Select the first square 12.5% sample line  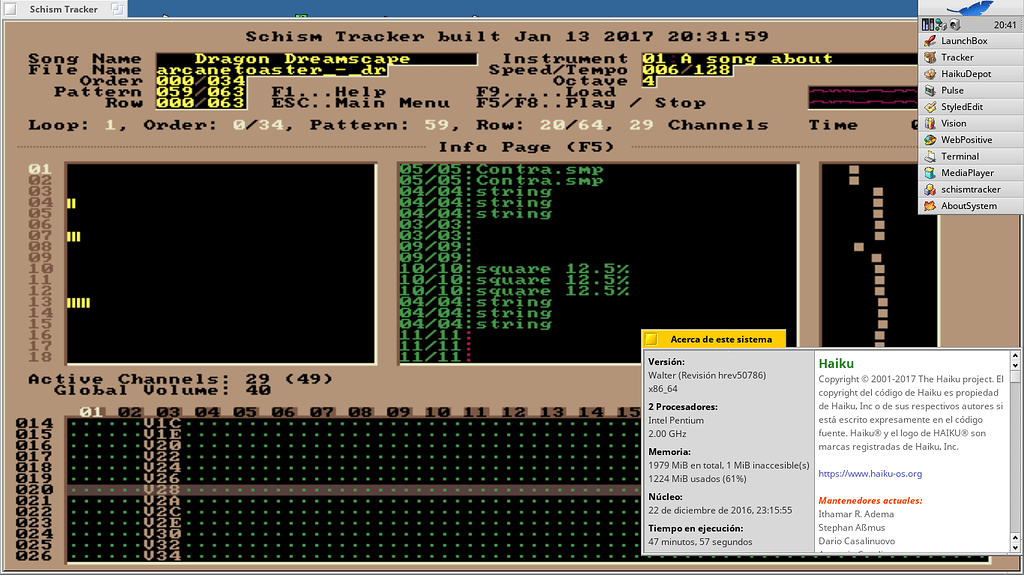tap(514, 269)
